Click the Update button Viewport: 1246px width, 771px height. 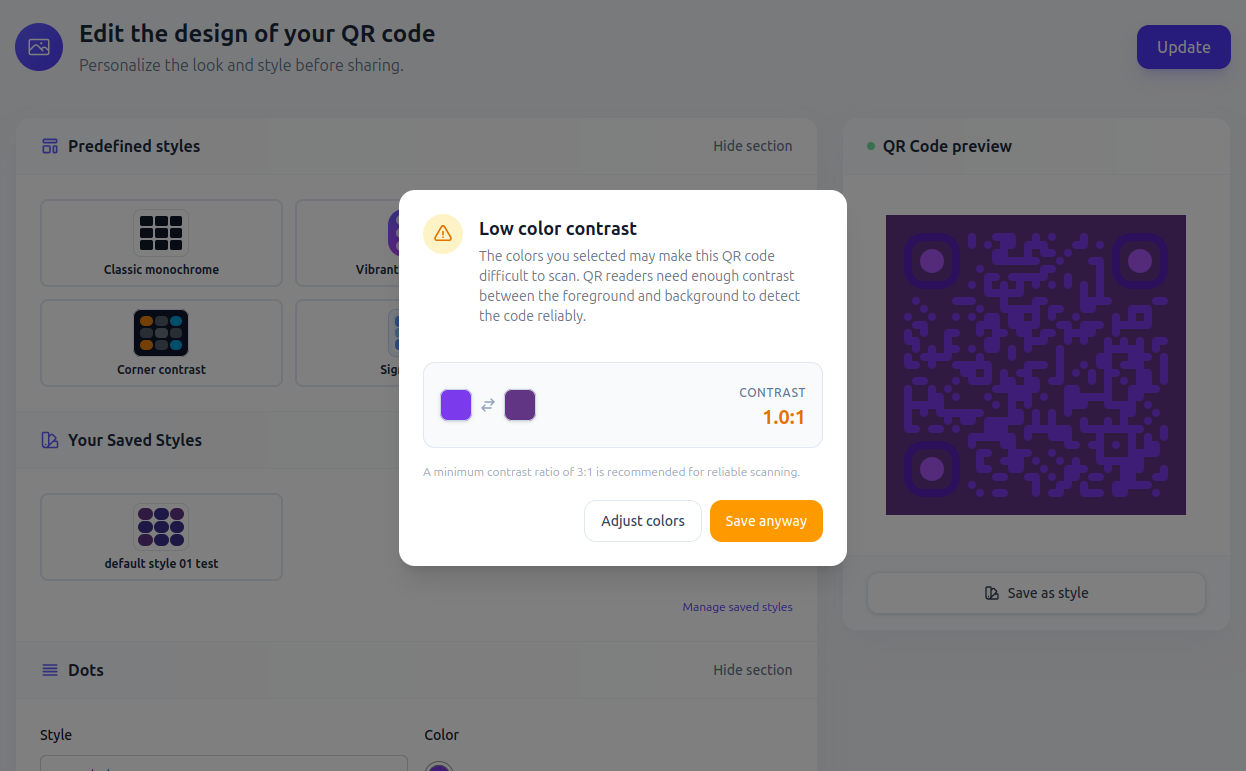coord(1183,47)
